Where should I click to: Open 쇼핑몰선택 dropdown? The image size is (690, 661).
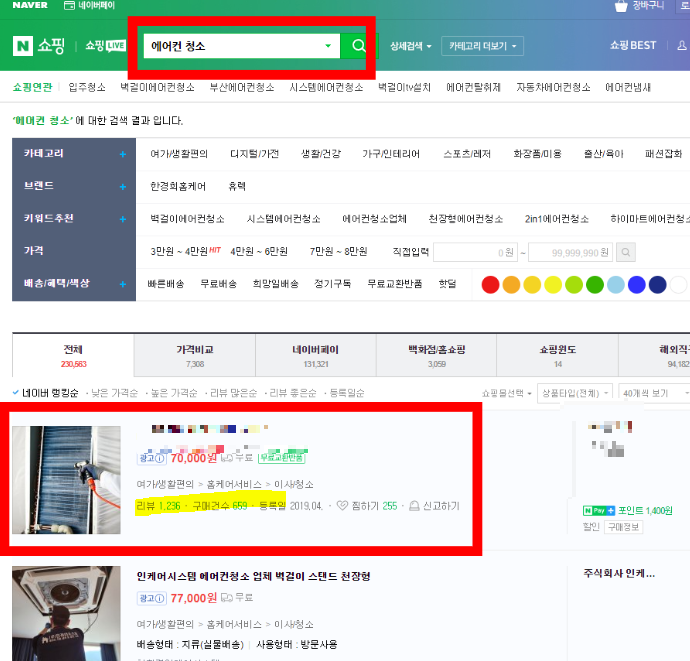click(x=506, y=393)
